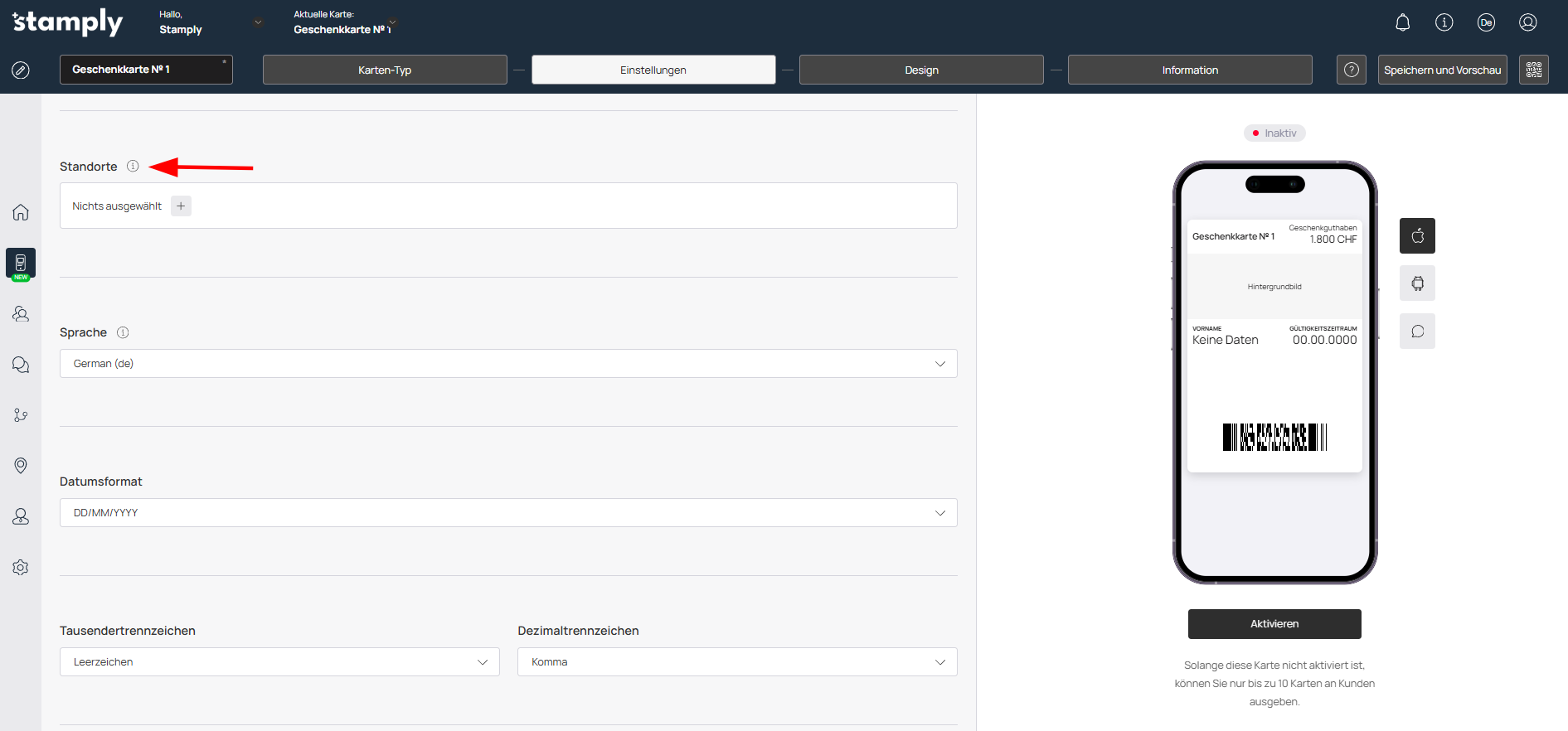The image size is (1568, 731).
Task: Open Dezimaltrennzeichen dropdown
Action: (736, 662)
